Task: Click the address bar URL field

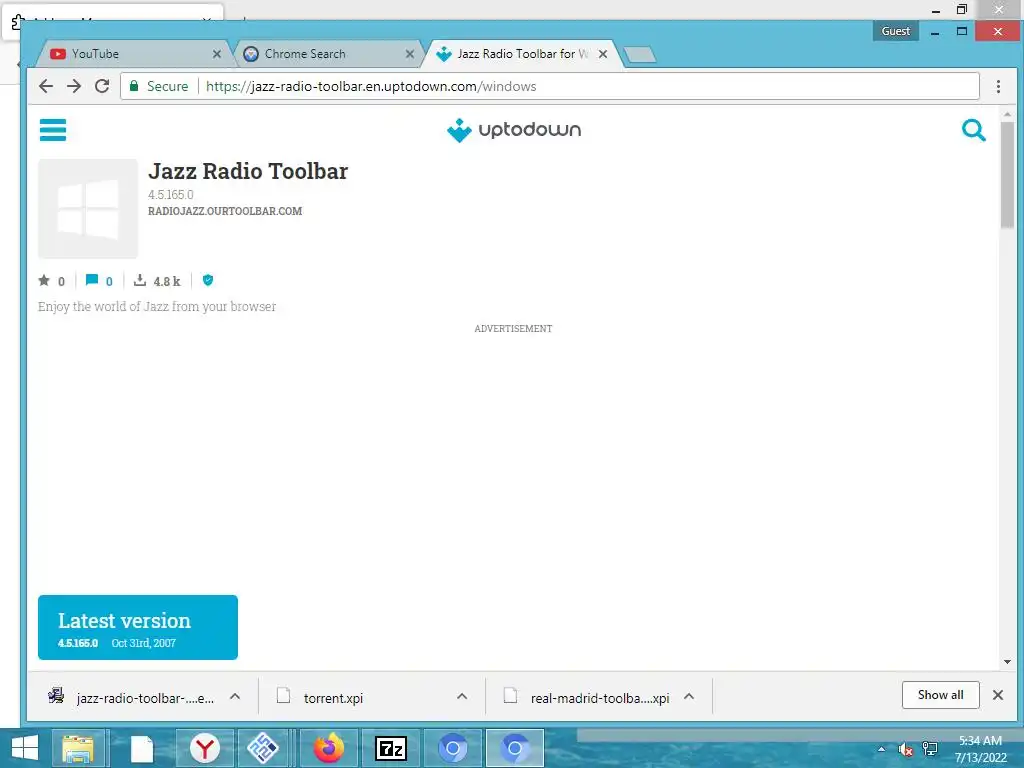Action: click(549, 86)
